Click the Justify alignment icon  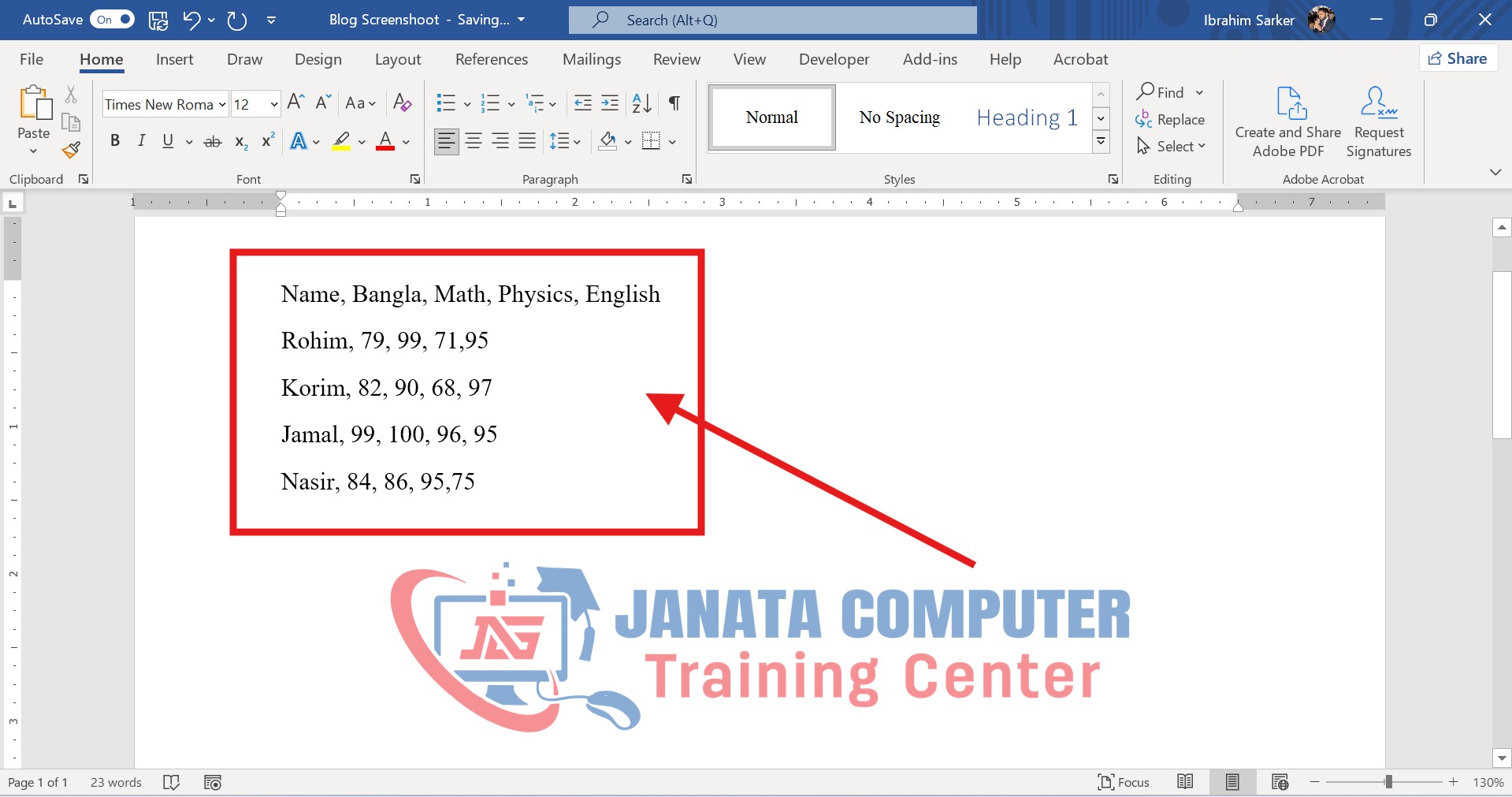tap(527, 142)
